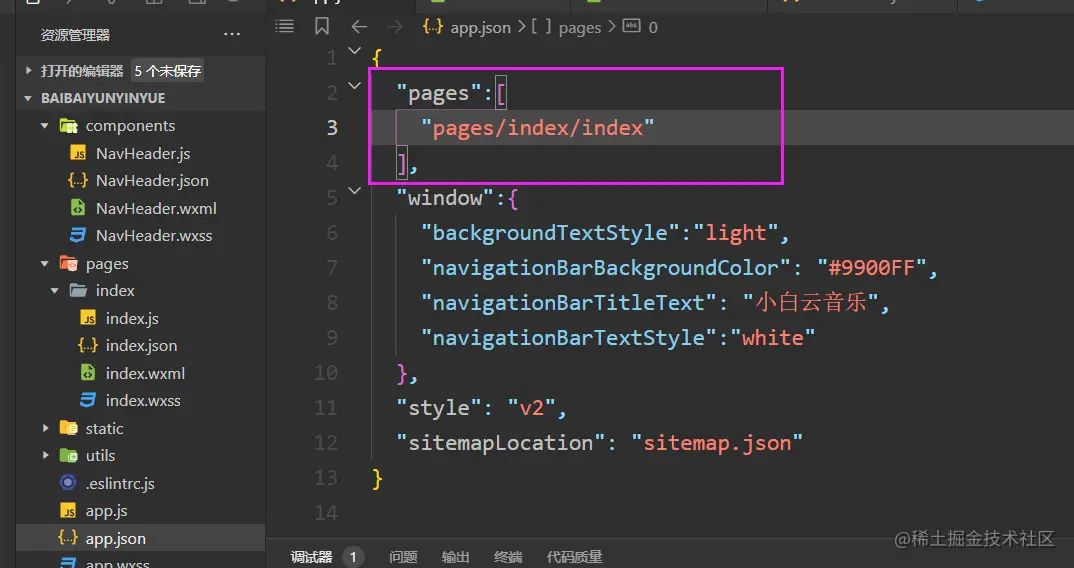The image size is (1074, 568).
Task: Click the "sitemap.json" value on line 12
Action: coord(717,443)
